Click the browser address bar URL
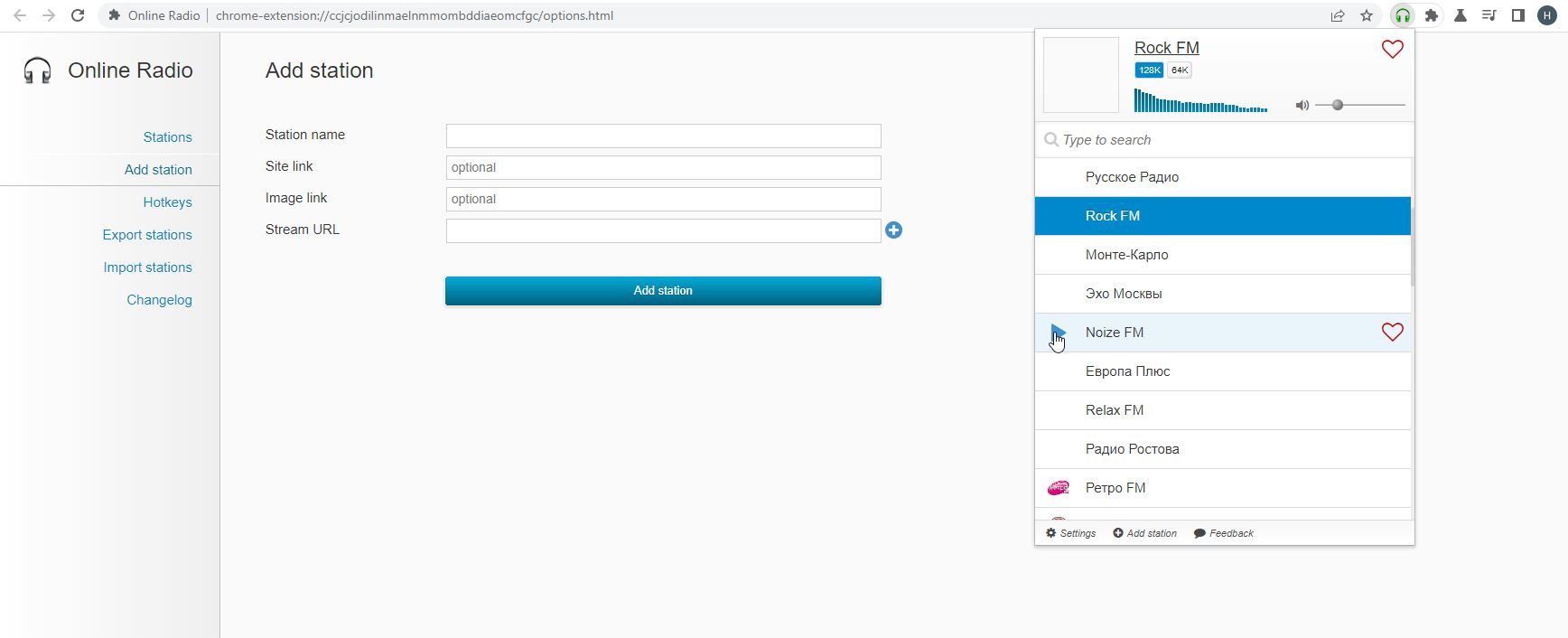 click(x=415, y=15)
